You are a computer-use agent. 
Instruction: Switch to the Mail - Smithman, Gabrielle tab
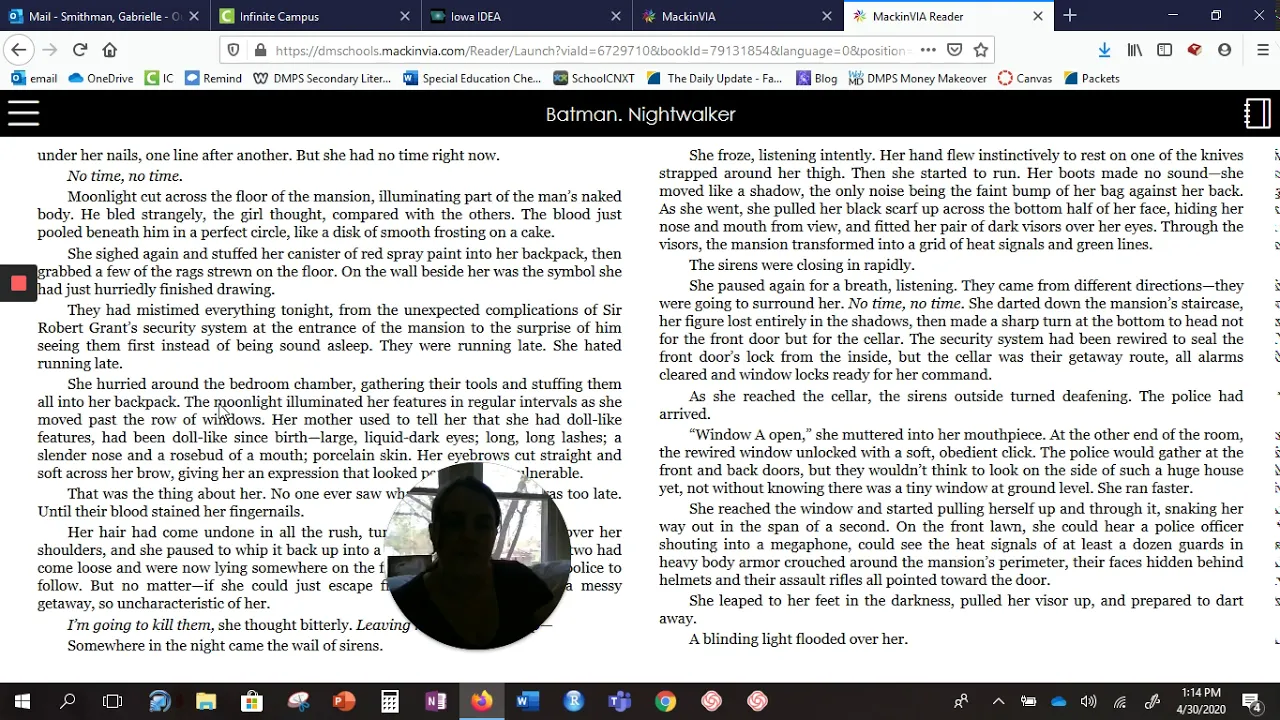[x=105, y=16]
